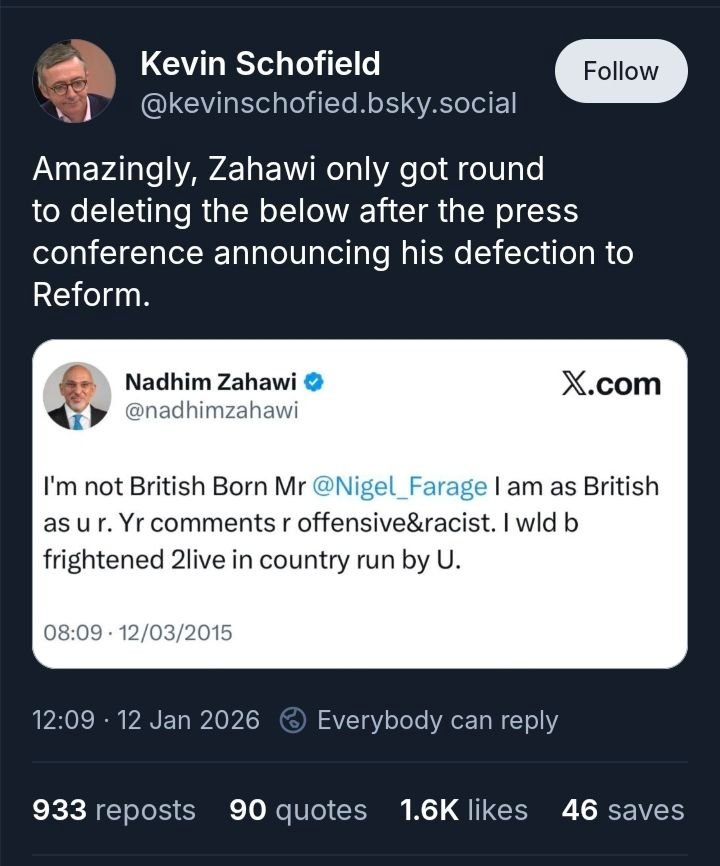View the 1.6K likes list

point(463,810)
